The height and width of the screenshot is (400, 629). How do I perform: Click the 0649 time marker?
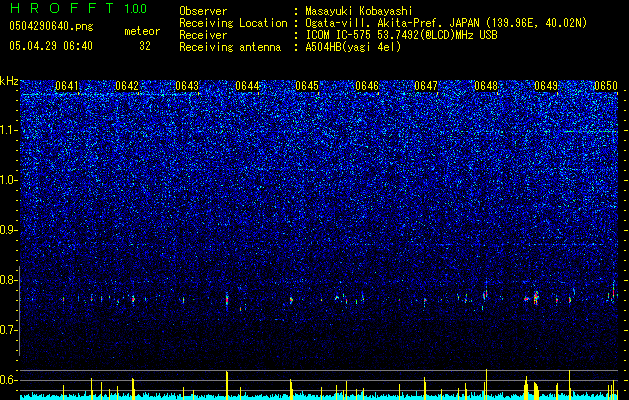tap(546, 86)
